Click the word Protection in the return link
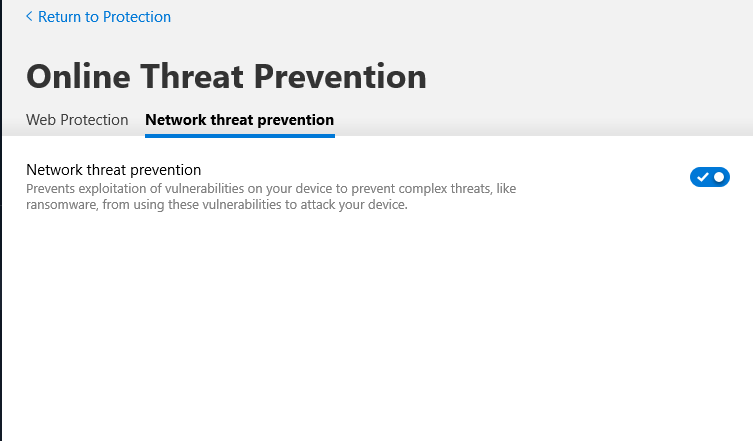753x441 pixels. pyautogui.click(x=138, y=17)
